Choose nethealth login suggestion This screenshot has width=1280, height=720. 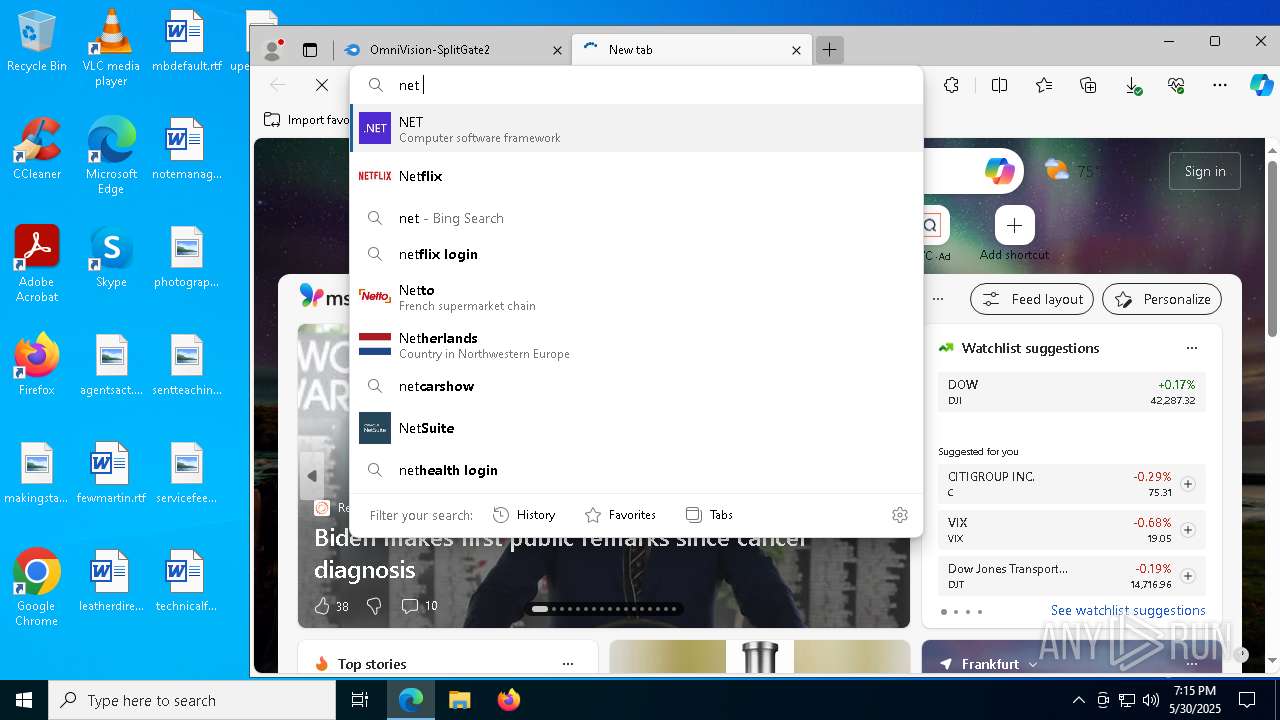pyautogui.click(x=636, y=470)
